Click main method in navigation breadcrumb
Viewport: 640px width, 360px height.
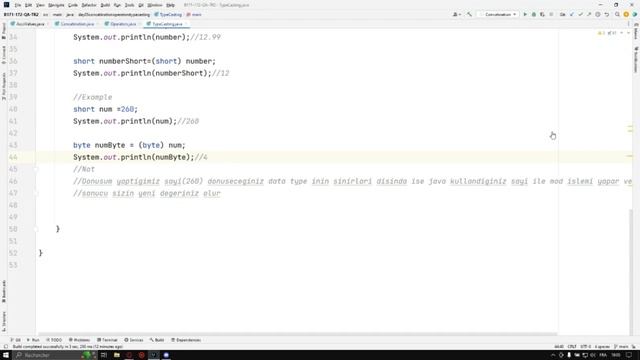[194, 14]
